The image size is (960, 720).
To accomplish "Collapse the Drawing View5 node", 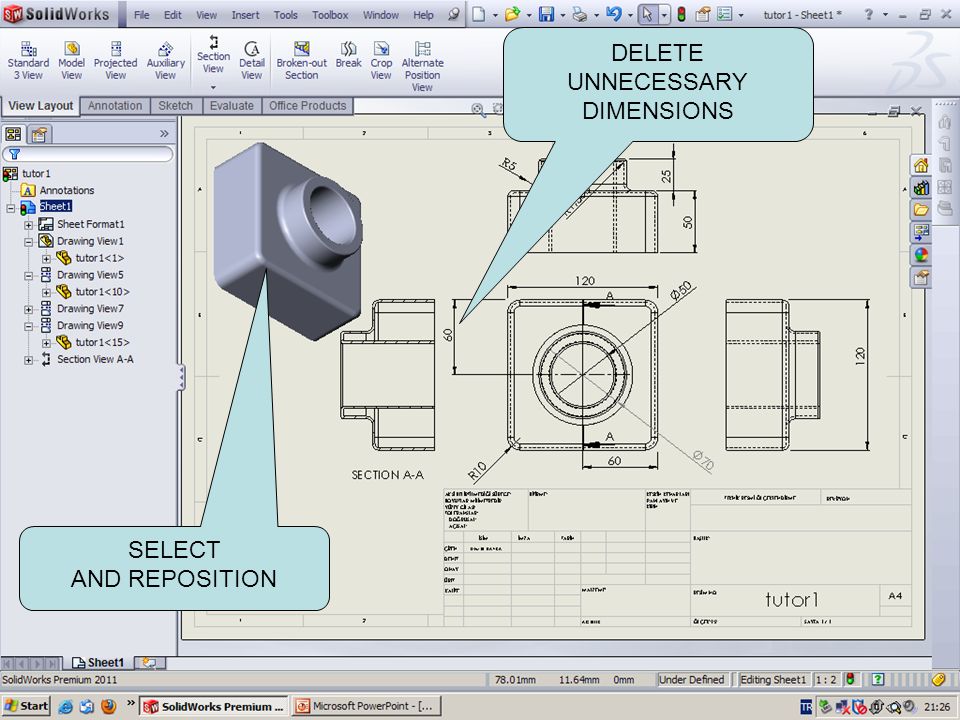I will tap(28, 276).
